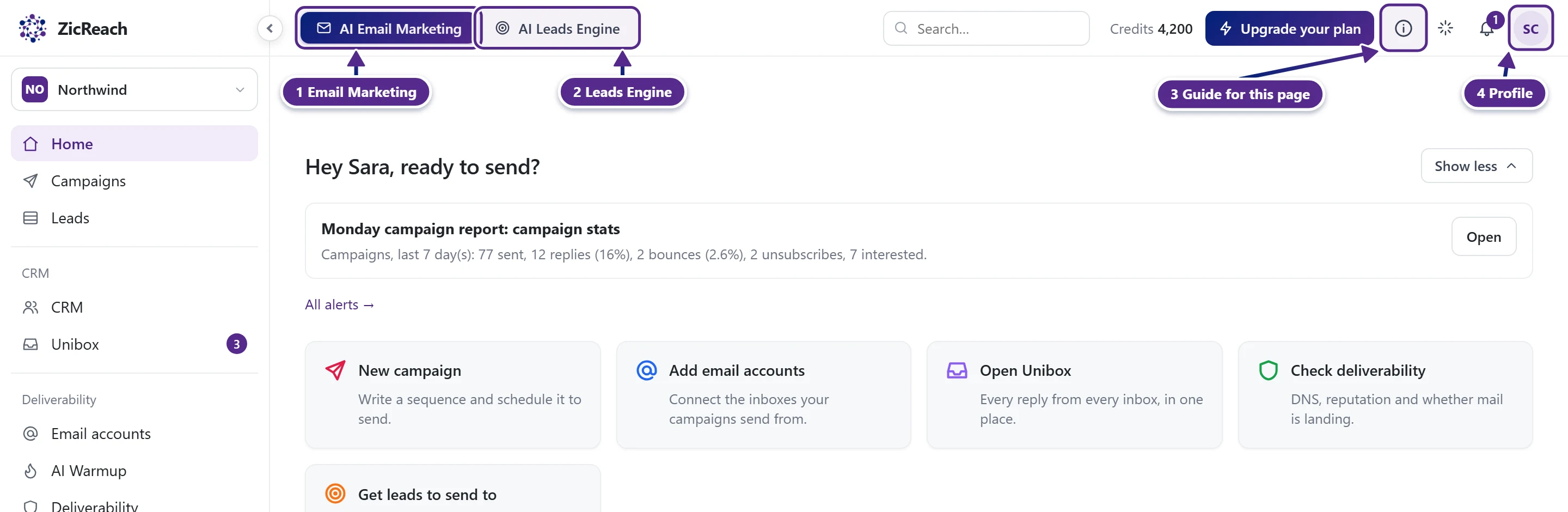1568x512 pixels.
Task: Go to Home in the sidebar
Action: point(134,144)
